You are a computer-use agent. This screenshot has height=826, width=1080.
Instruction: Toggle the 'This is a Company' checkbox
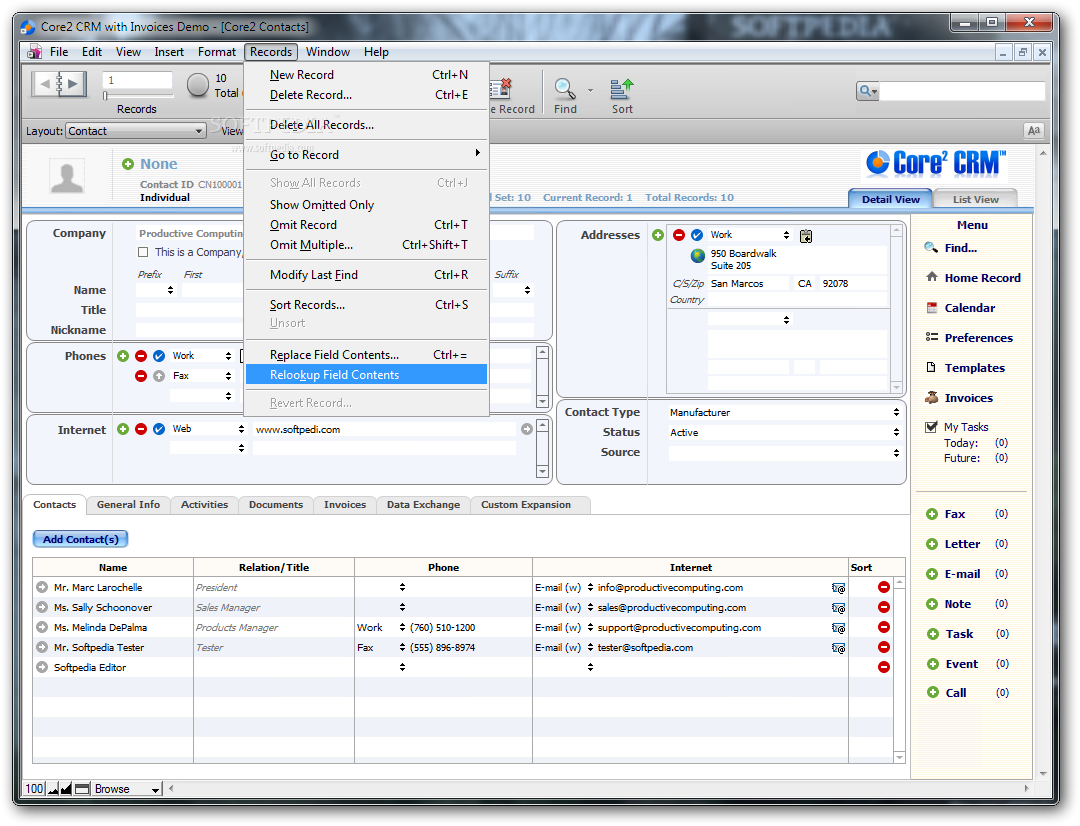[x=143, y=252]
